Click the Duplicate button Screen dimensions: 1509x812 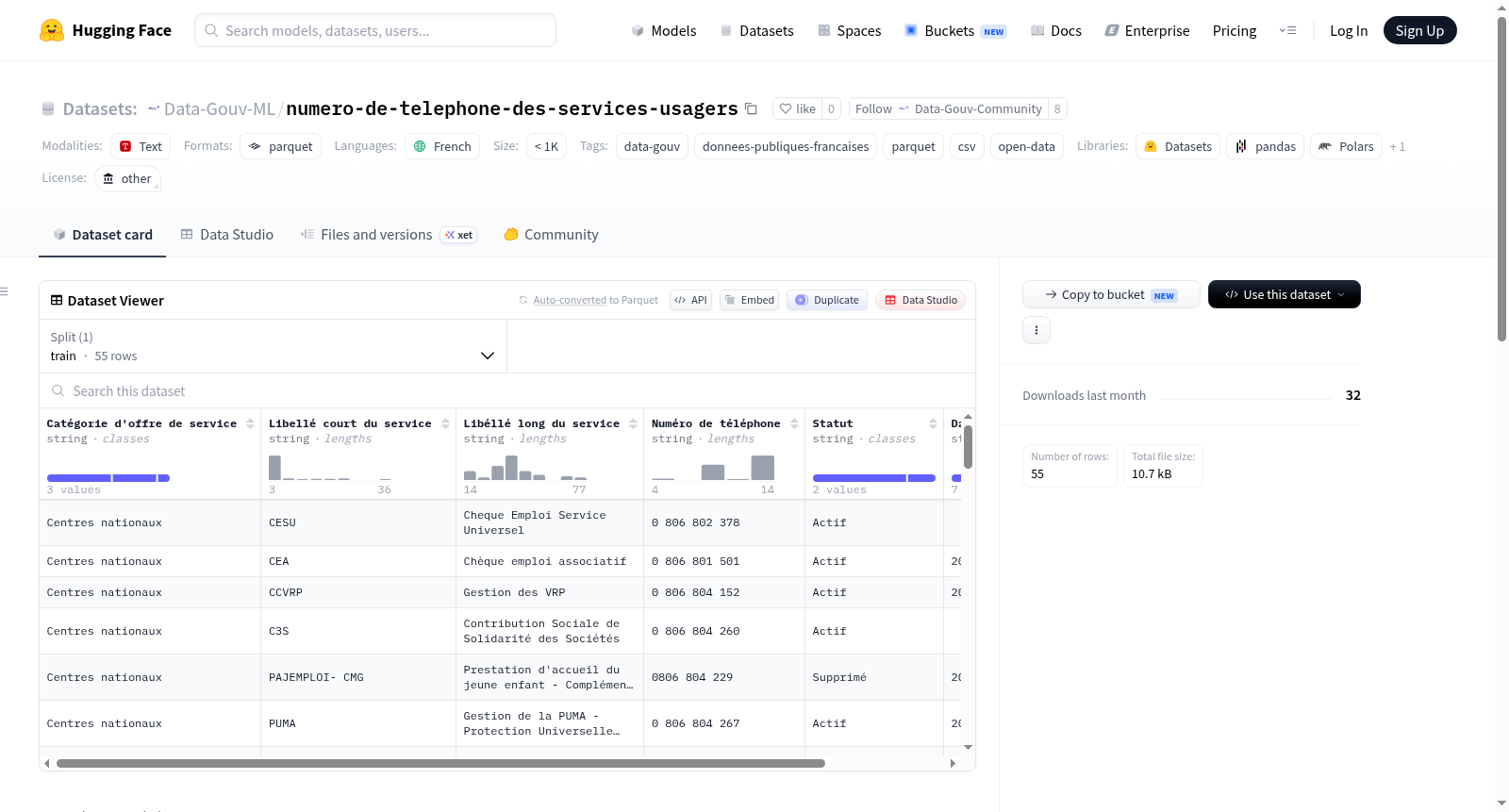(x=827, y=300)
